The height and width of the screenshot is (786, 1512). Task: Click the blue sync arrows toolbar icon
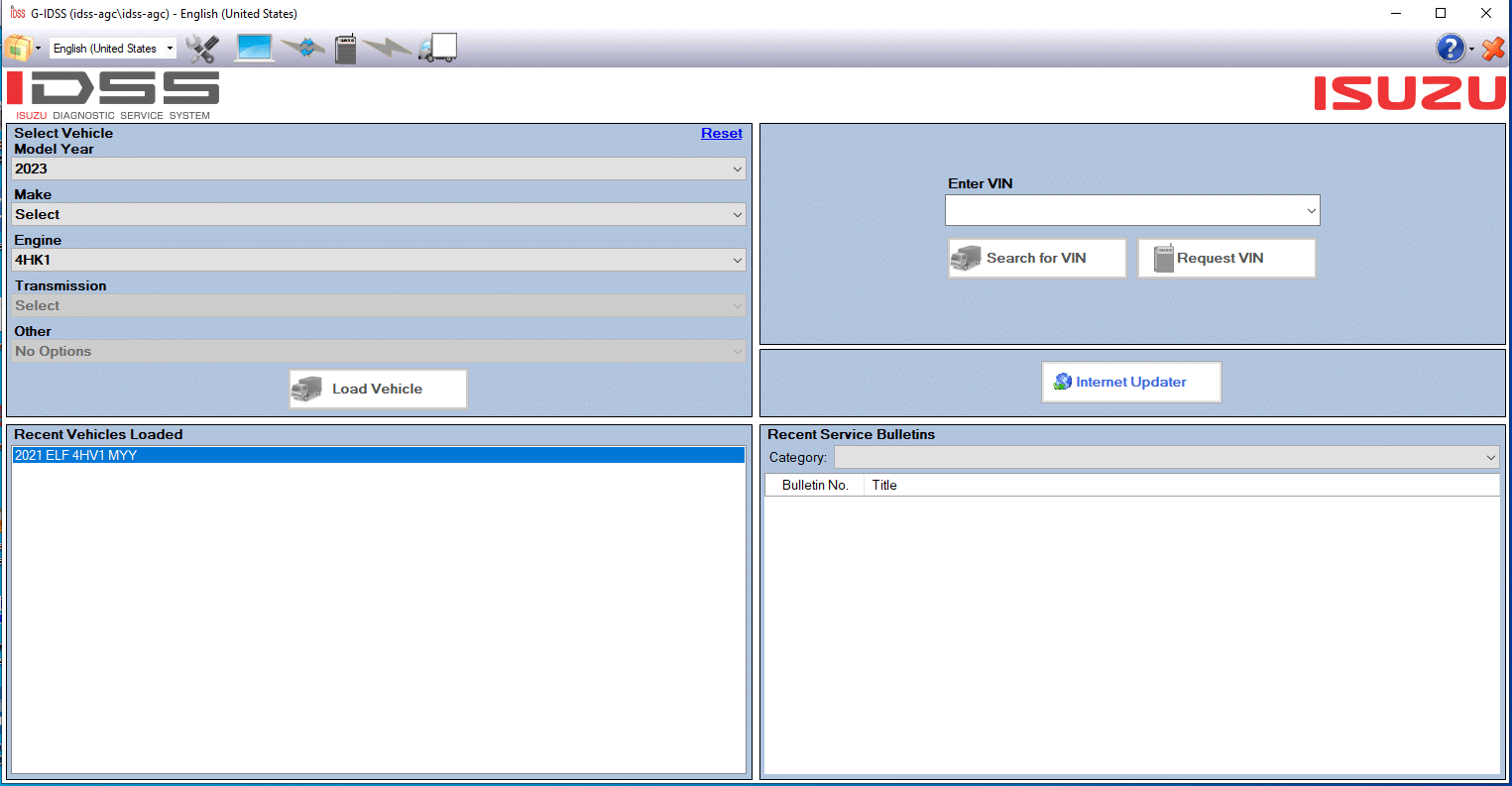[302, 48]
